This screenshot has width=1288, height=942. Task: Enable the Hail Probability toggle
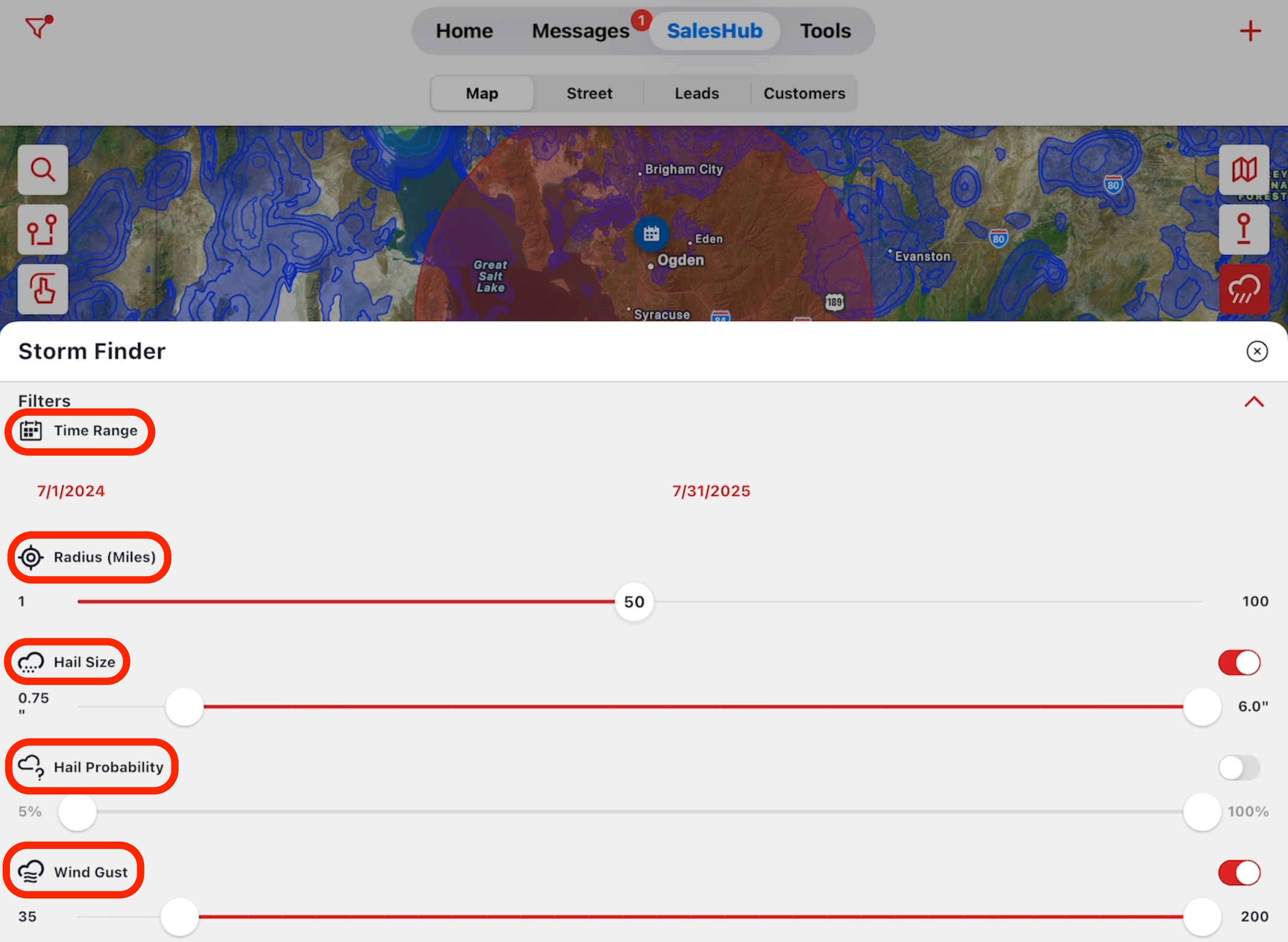(x=1239, y=767)
